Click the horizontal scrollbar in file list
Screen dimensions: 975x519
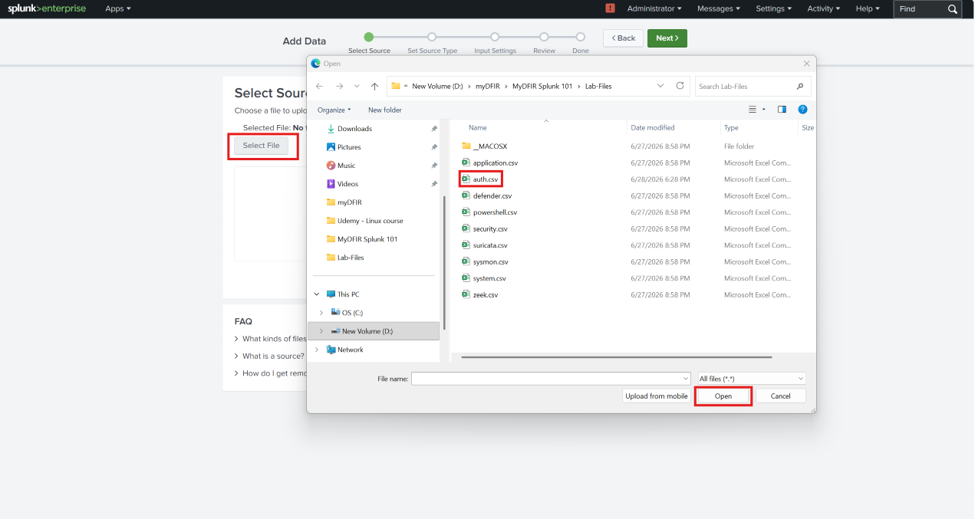pos(616,357)
